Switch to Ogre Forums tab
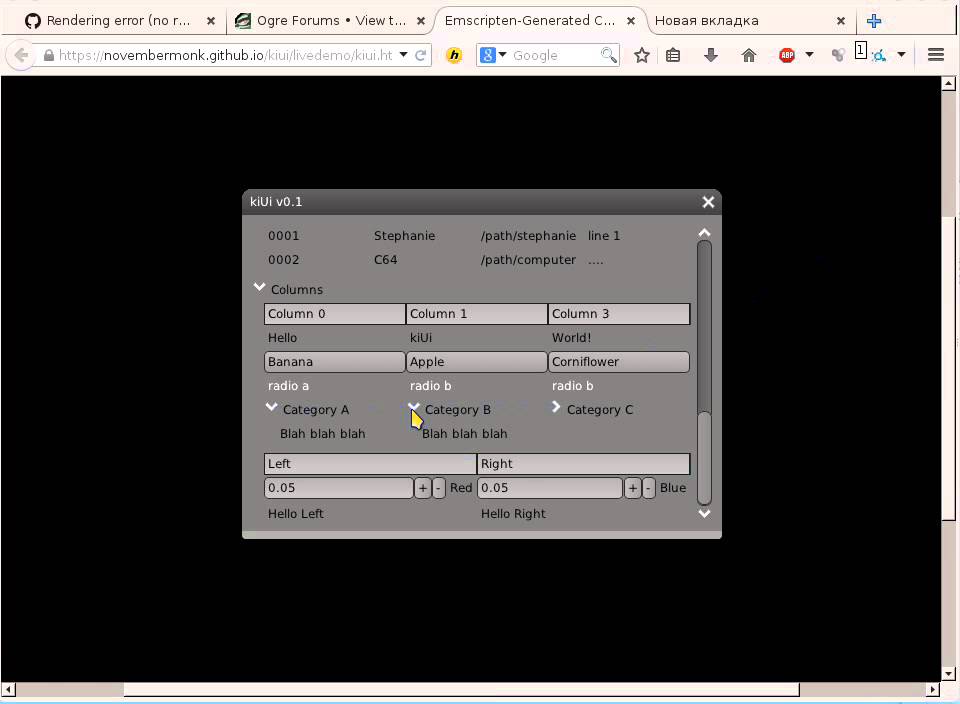The height and width of the screenshot is (704, 960). [331, 21]
